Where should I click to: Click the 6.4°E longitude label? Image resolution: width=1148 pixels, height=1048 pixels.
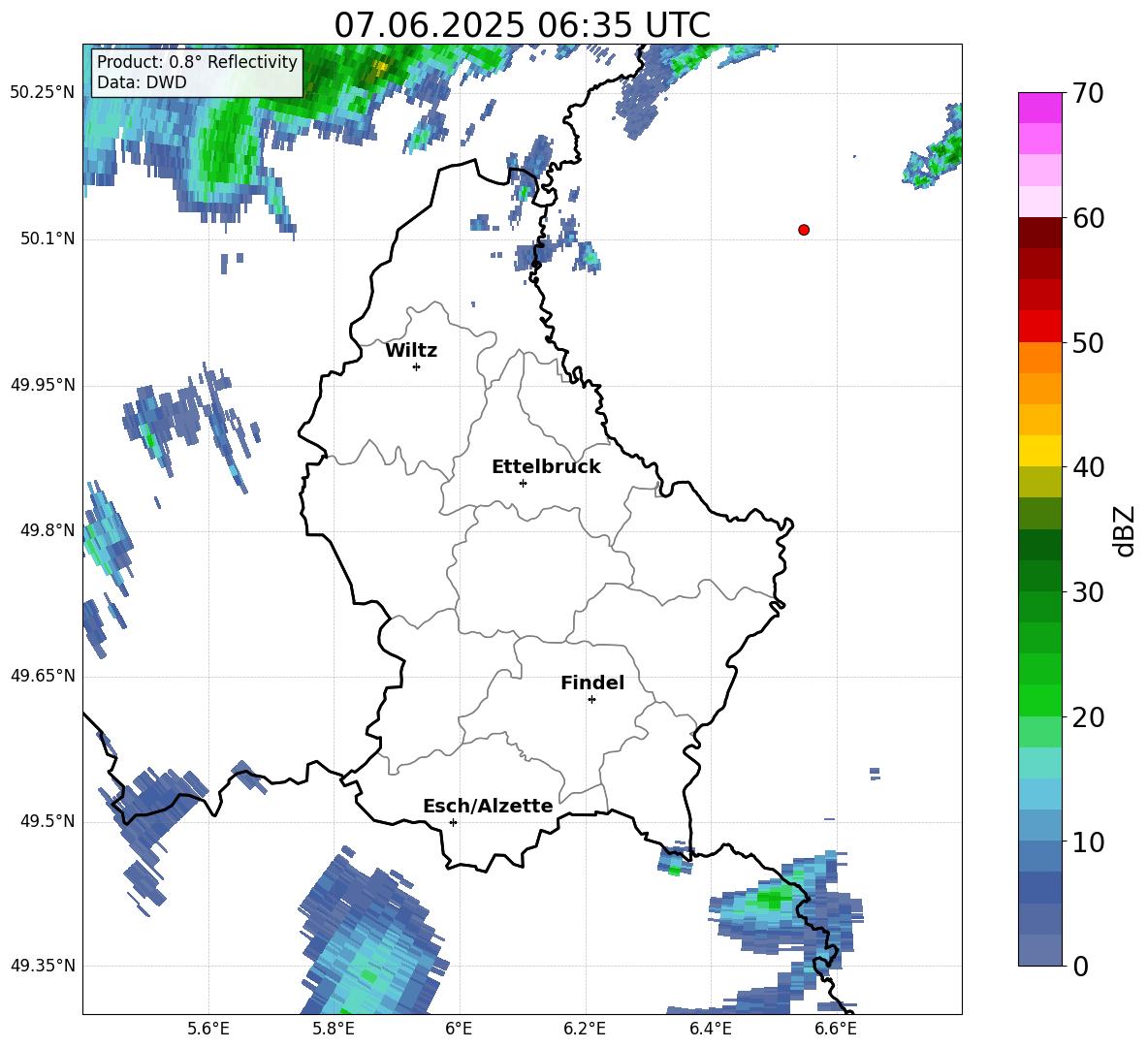click(711, 1029)
